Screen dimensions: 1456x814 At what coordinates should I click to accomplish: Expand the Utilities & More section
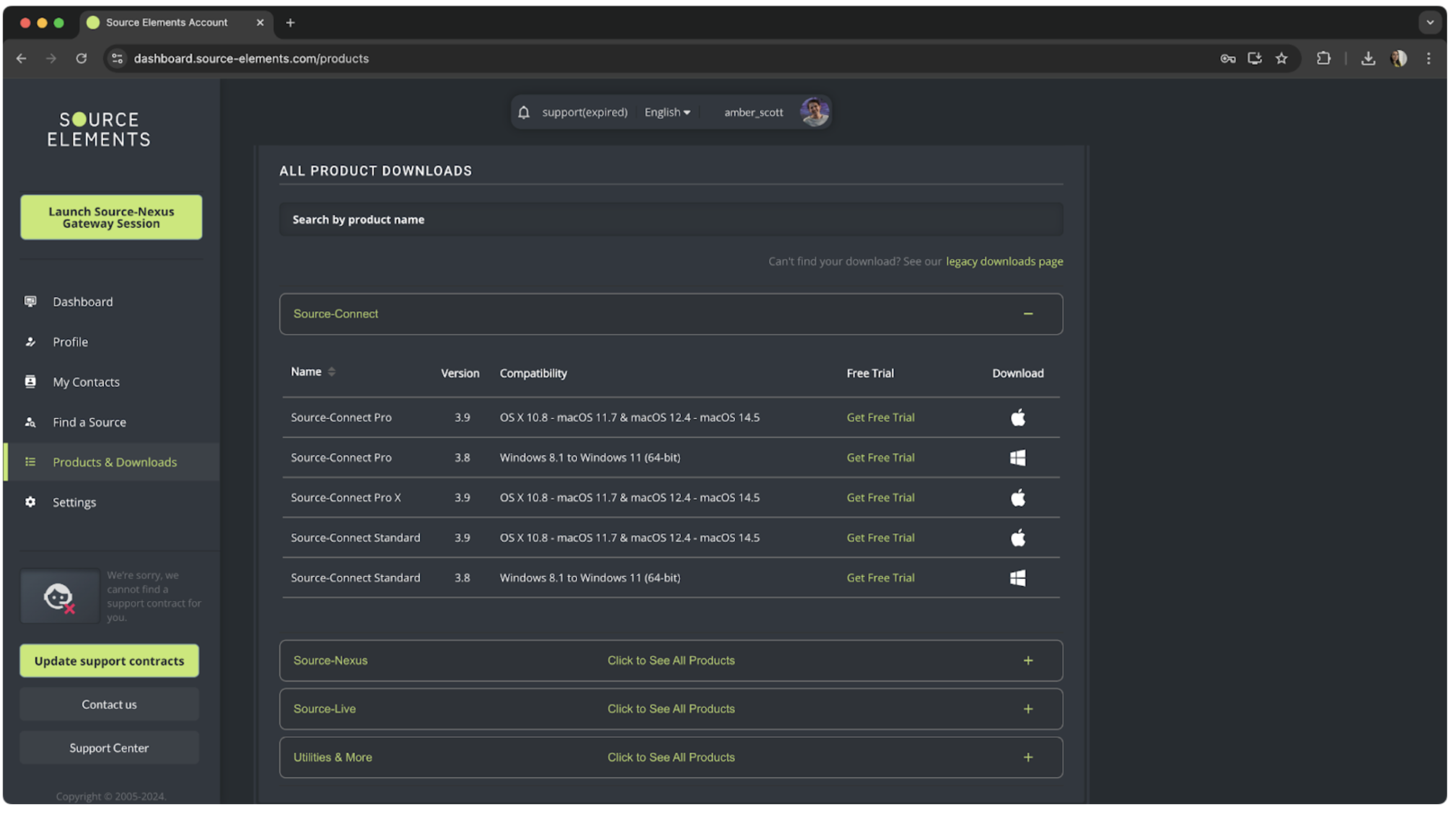pos(1028,757)
